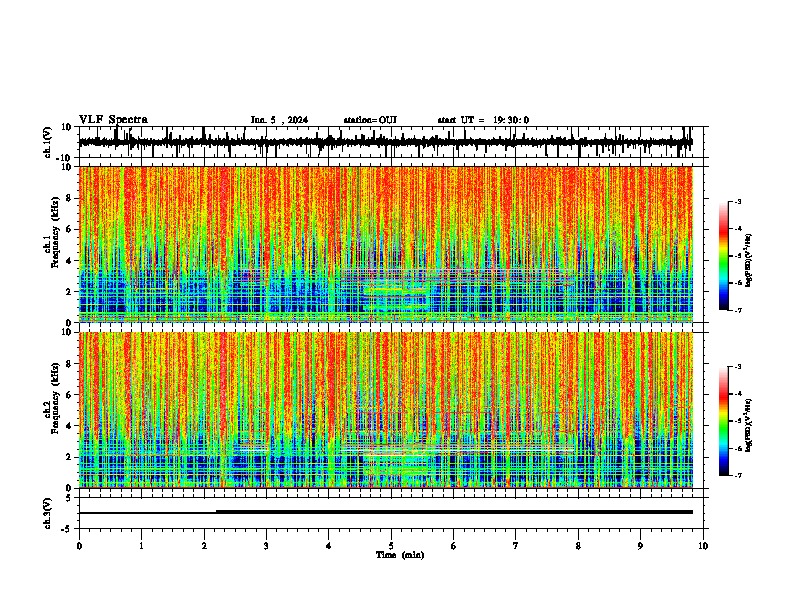Click the 6 kHz tick on ch.2 axis
This screenshot has width=792, height=612.
point(69,395)
